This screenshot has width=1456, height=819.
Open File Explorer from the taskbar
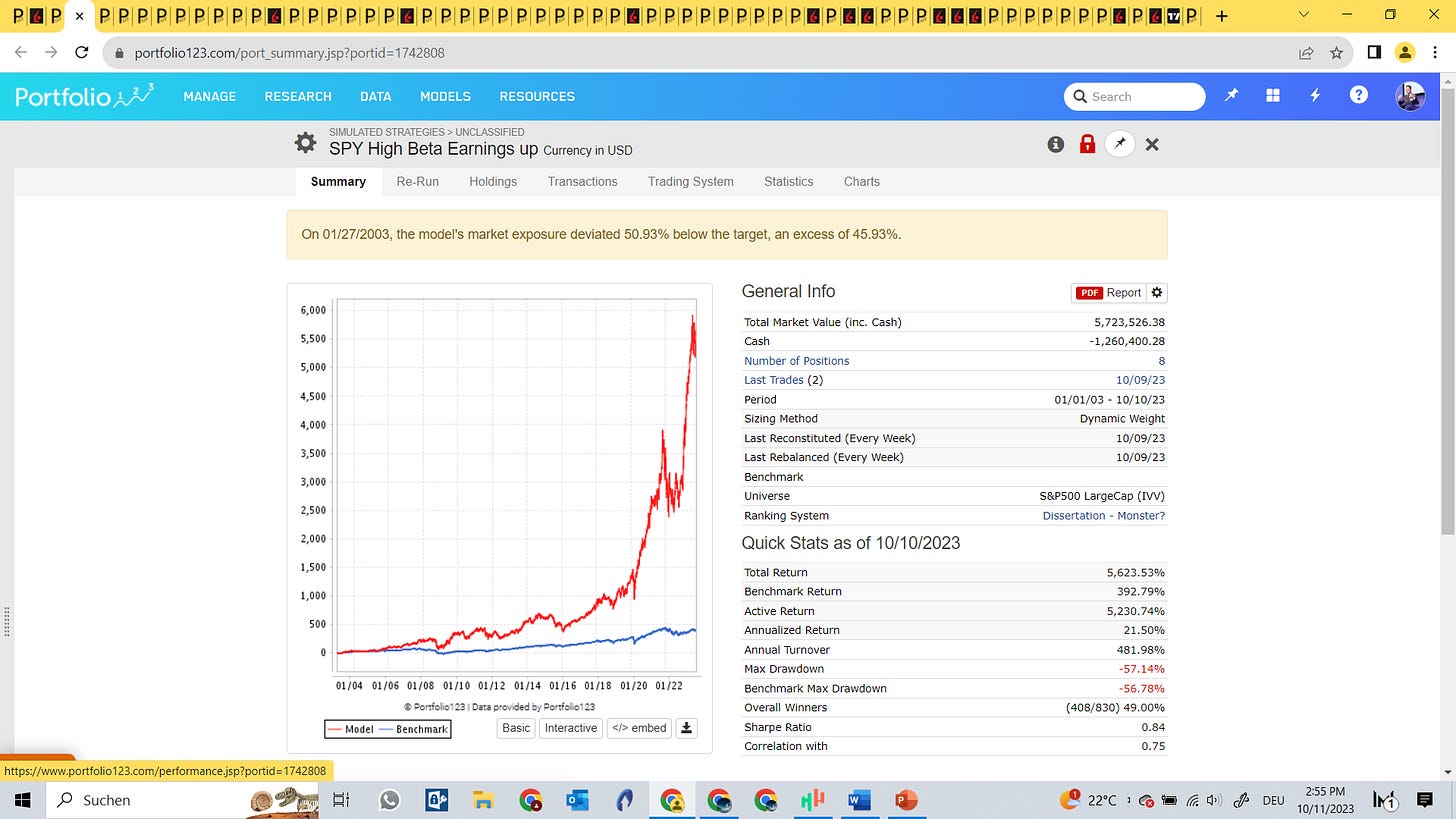(484, 800)
